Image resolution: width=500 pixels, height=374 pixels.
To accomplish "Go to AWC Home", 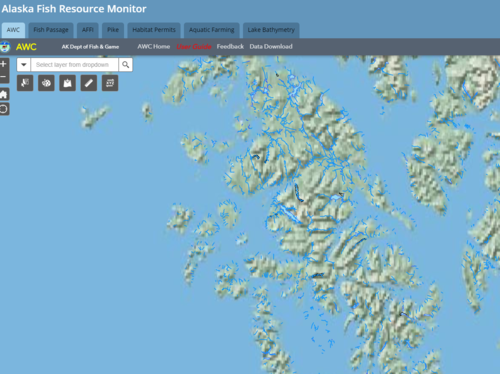I will [x=154, y=47].
